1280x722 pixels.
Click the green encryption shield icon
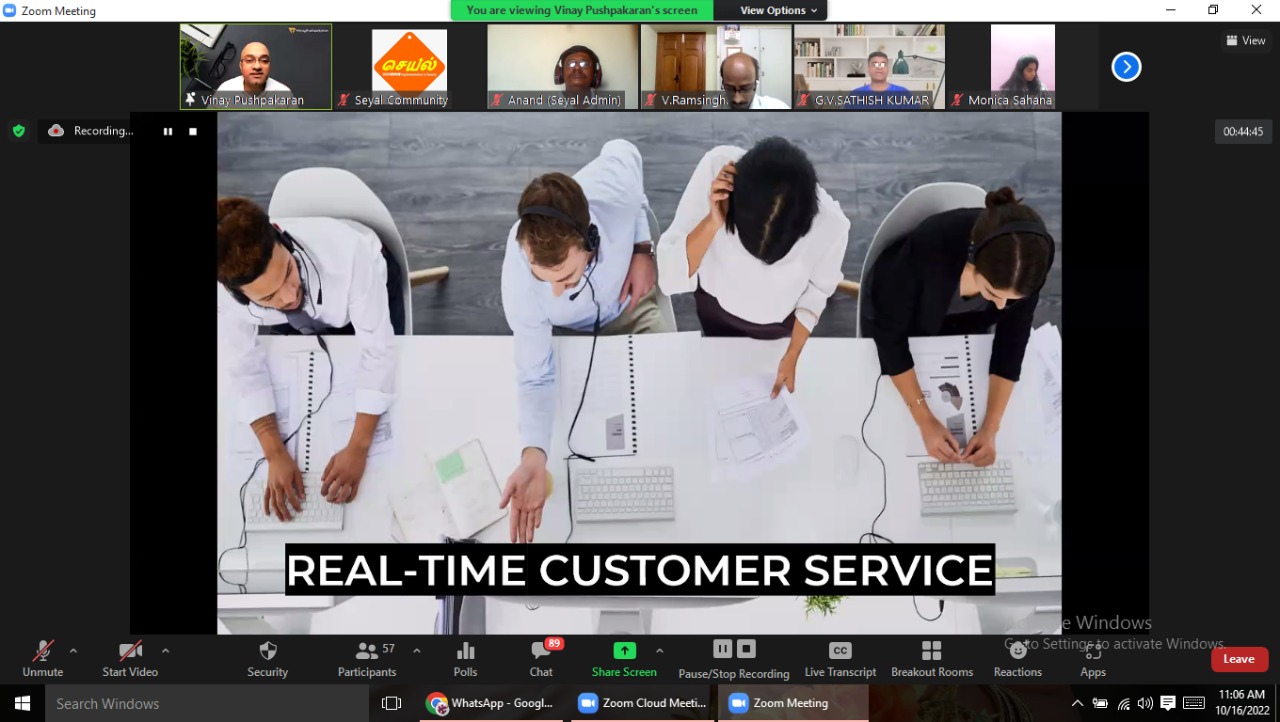pyautogui.click(x=18, y=131)
